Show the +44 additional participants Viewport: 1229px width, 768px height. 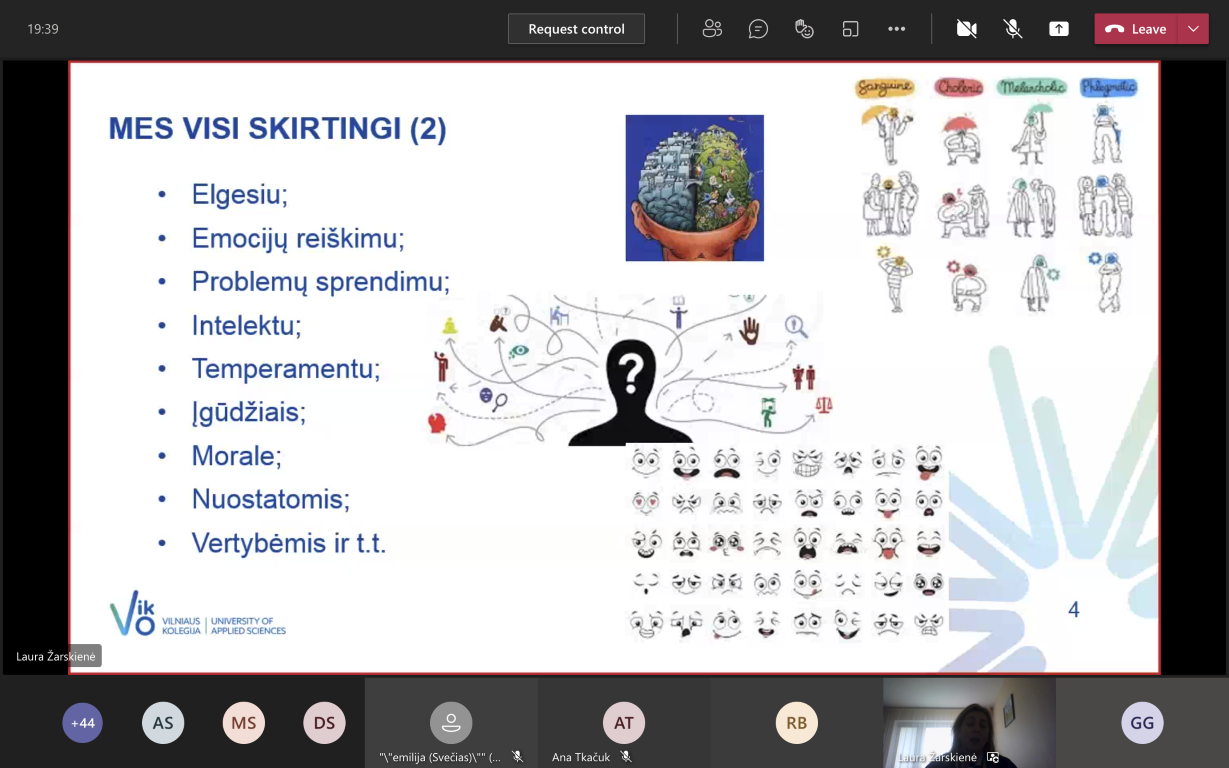coord(82,723)
